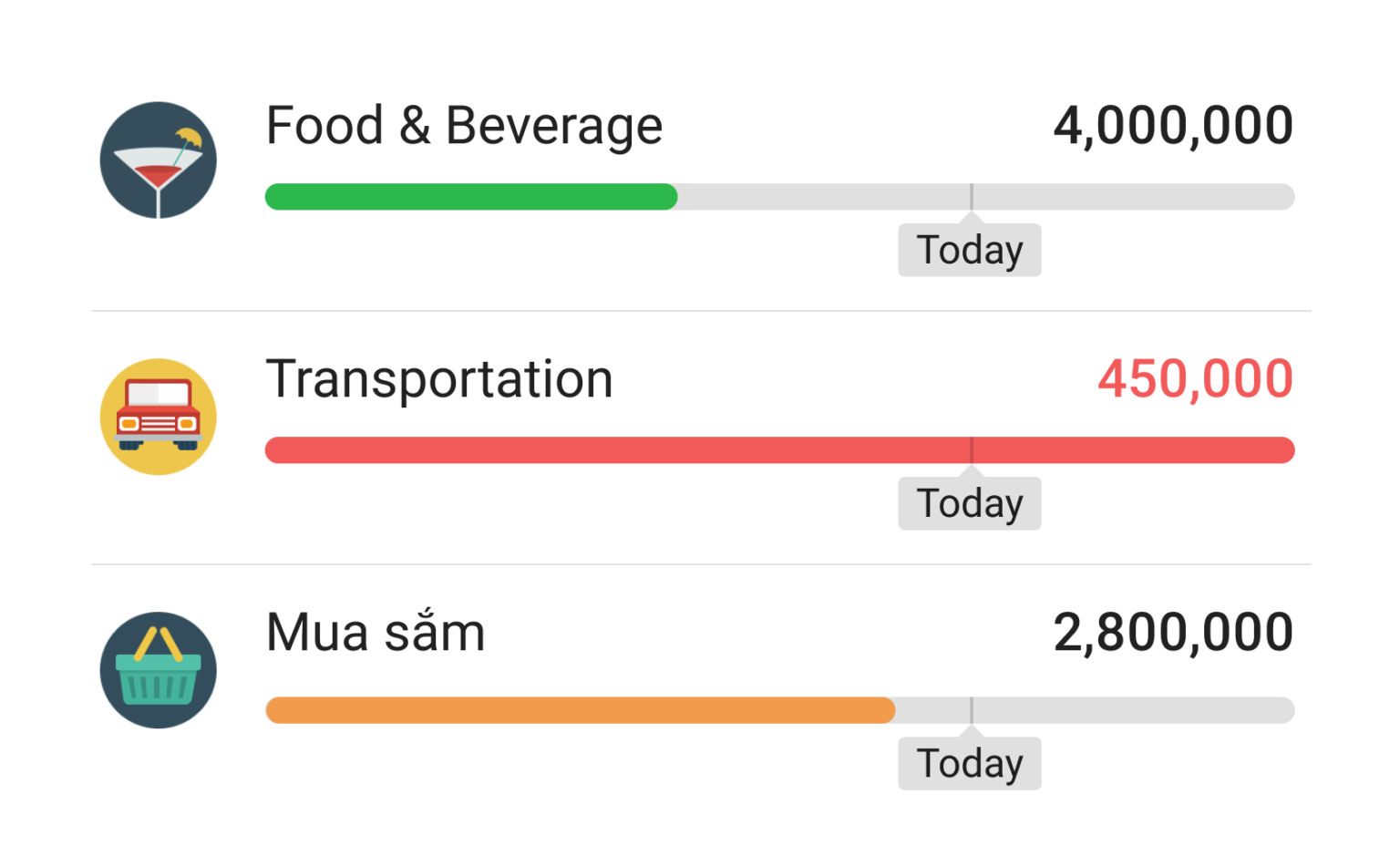Image resolution: width=1400 pixels, height=867 pixels.
Task: Select the Mua sắm shopping basket icon
Action: (x=158, y=670)
